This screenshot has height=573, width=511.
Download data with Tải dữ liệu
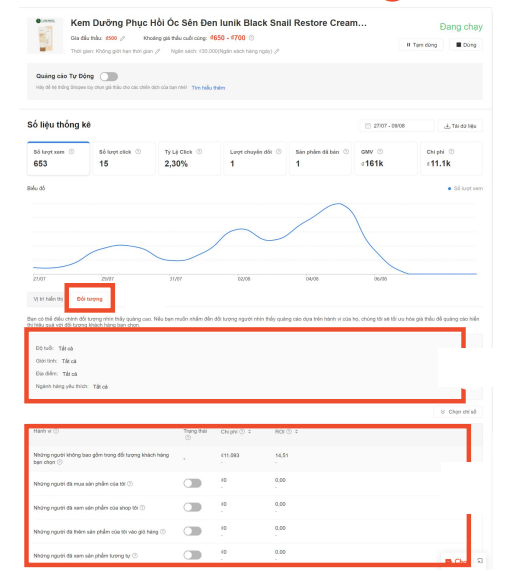coord(460,126)
